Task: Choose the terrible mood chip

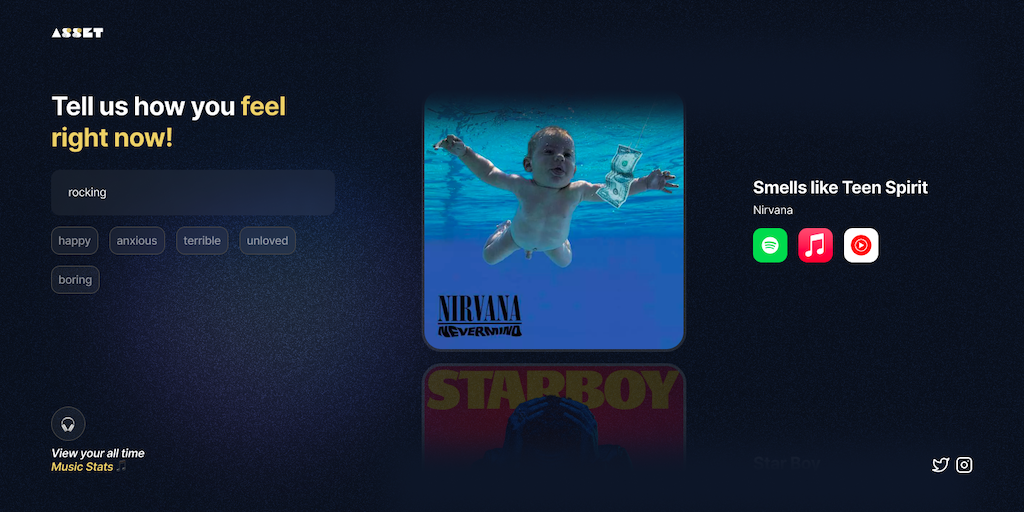Action: click(202, 240)
